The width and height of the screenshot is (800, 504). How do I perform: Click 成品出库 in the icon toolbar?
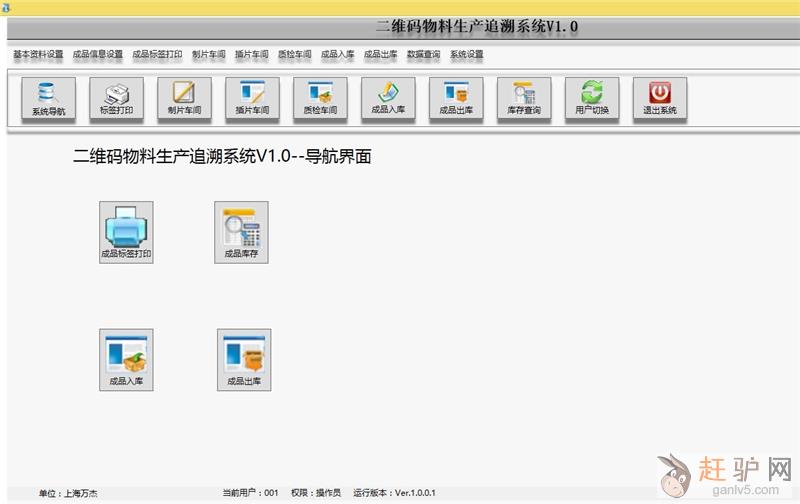456,100
